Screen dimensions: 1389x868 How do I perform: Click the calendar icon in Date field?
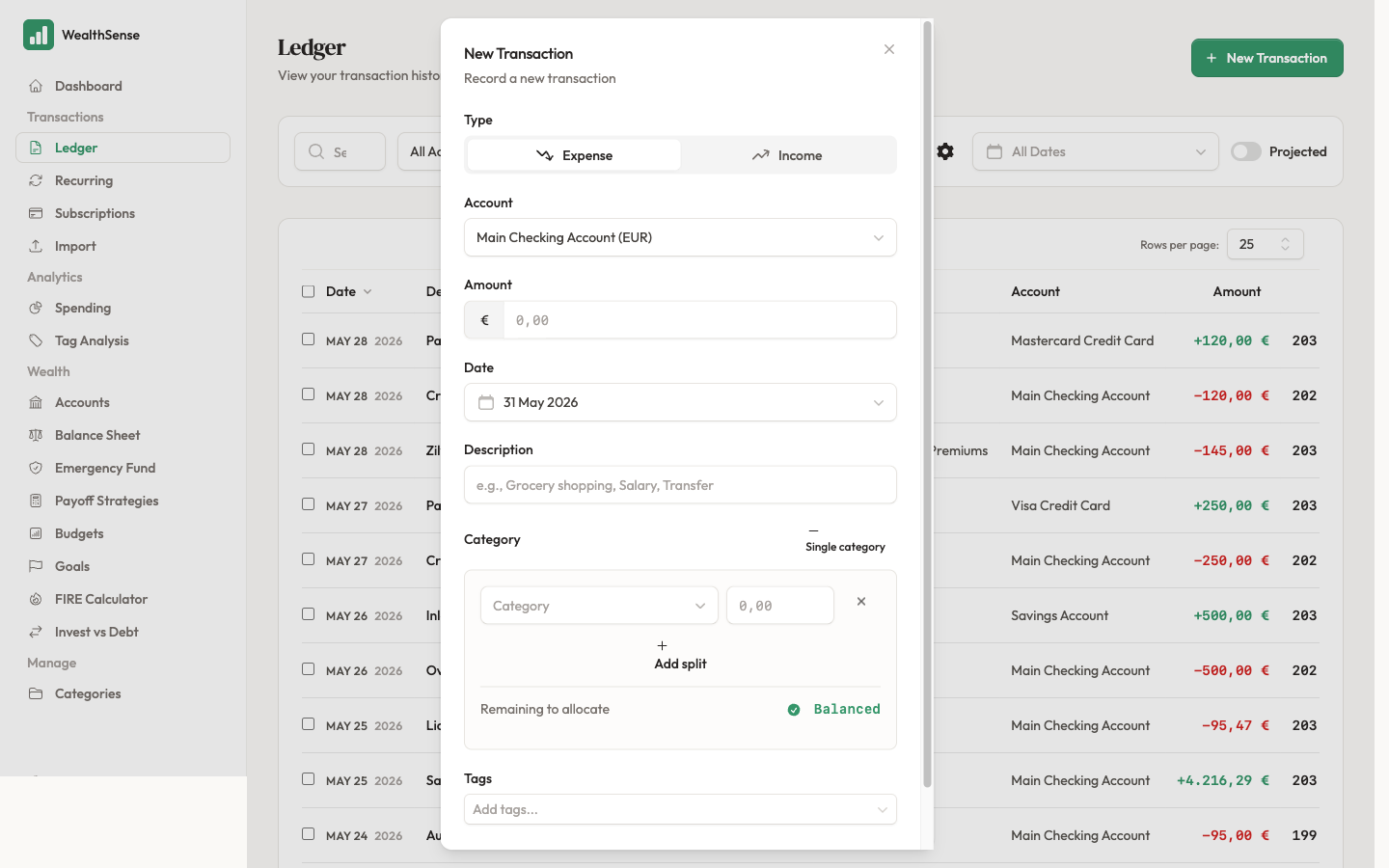[x=486, y=402]
